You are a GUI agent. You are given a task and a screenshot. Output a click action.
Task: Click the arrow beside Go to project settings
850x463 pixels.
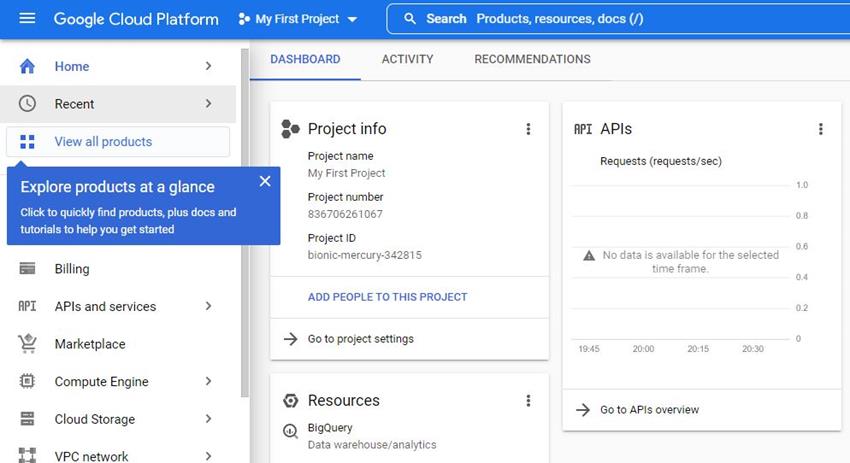pos(291,339)
